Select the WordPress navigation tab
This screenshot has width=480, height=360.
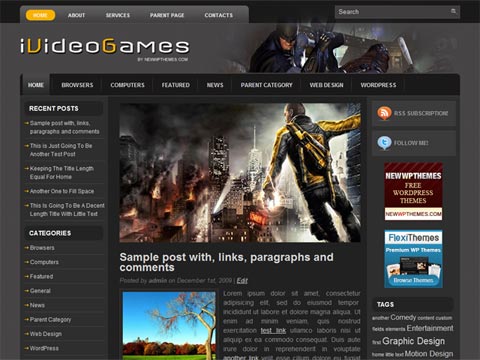point(378,85)
